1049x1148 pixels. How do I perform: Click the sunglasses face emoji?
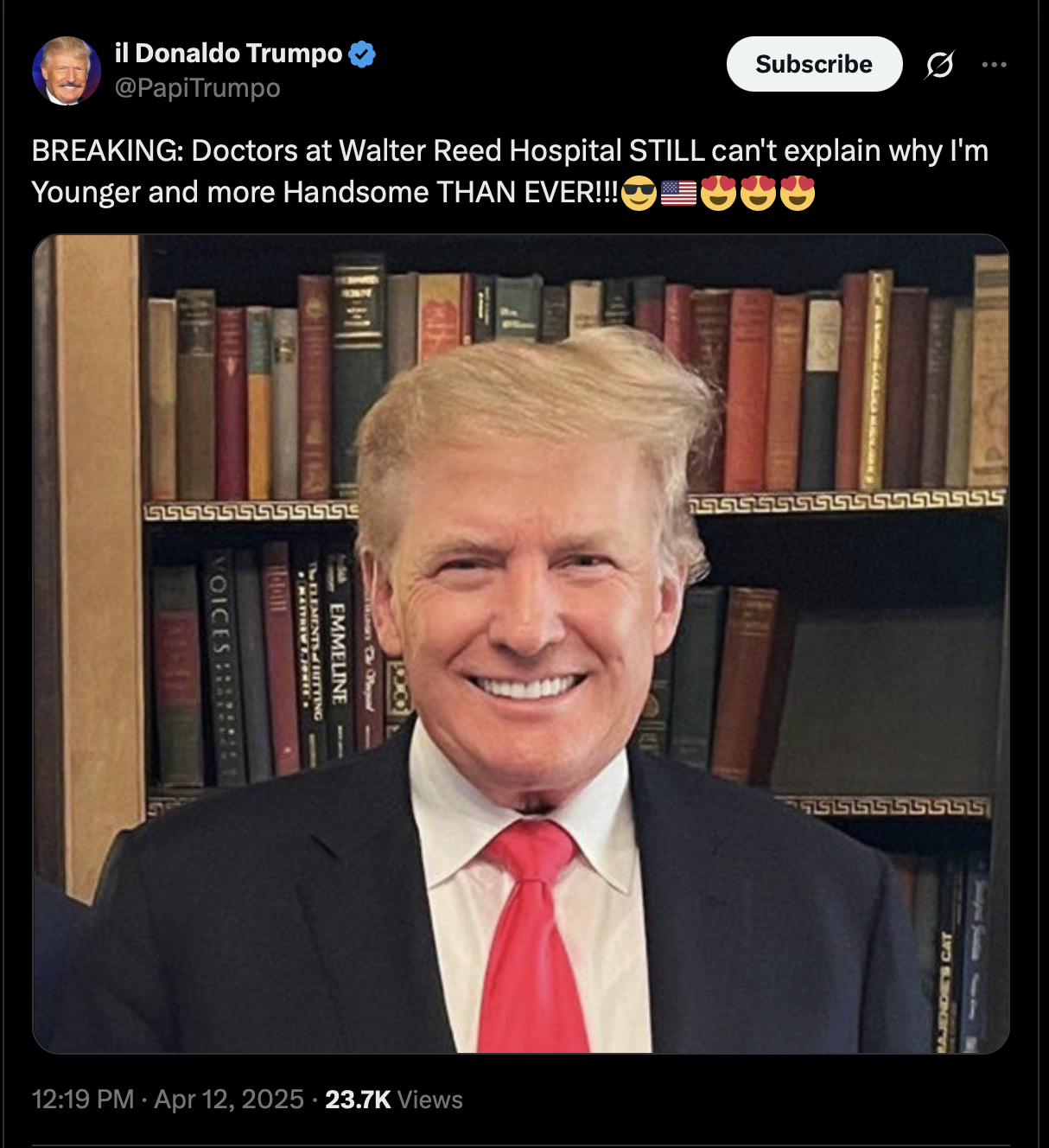coord(639,193)
